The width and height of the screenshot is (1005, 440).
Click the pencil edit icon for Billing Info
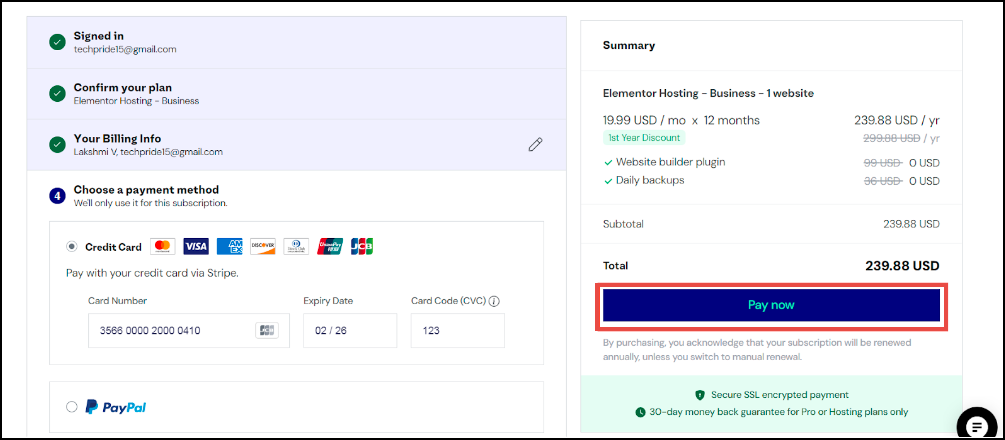click(535, 144)
